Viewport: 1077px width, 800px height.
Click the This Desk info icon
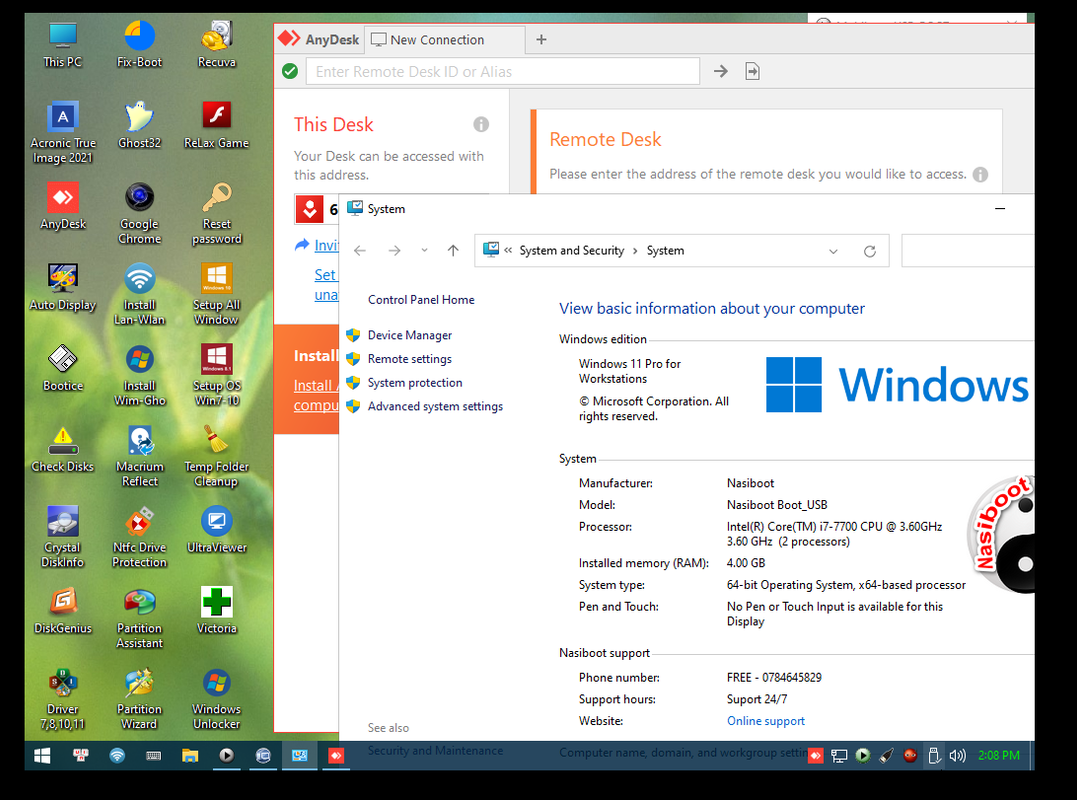481,124
